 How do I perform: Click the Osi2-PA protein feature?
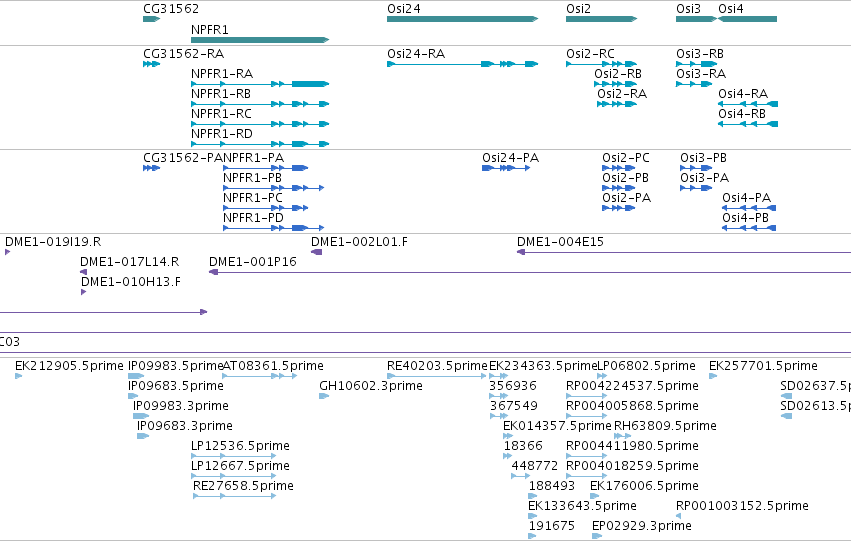619,208
